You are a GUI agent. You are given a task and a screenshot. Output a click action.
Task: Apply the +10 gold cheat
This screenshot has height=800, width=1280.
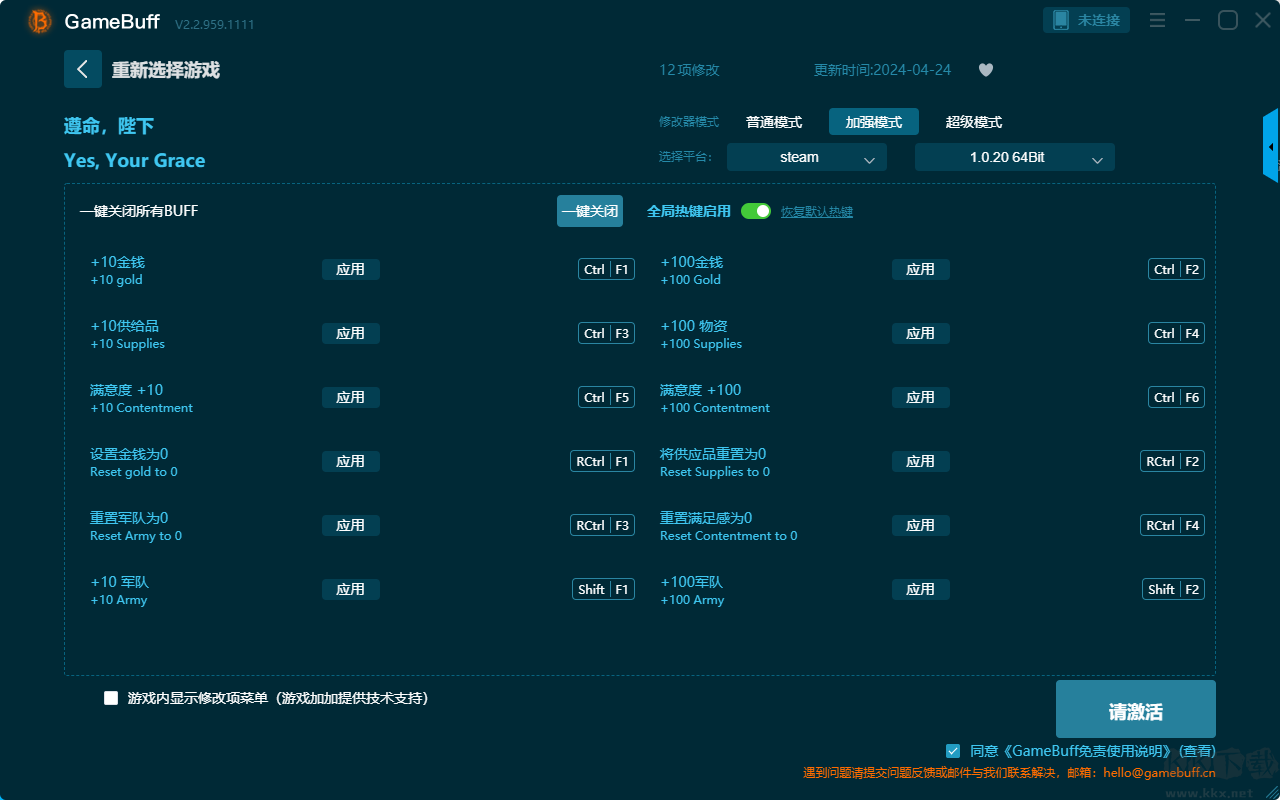[350, 269]
